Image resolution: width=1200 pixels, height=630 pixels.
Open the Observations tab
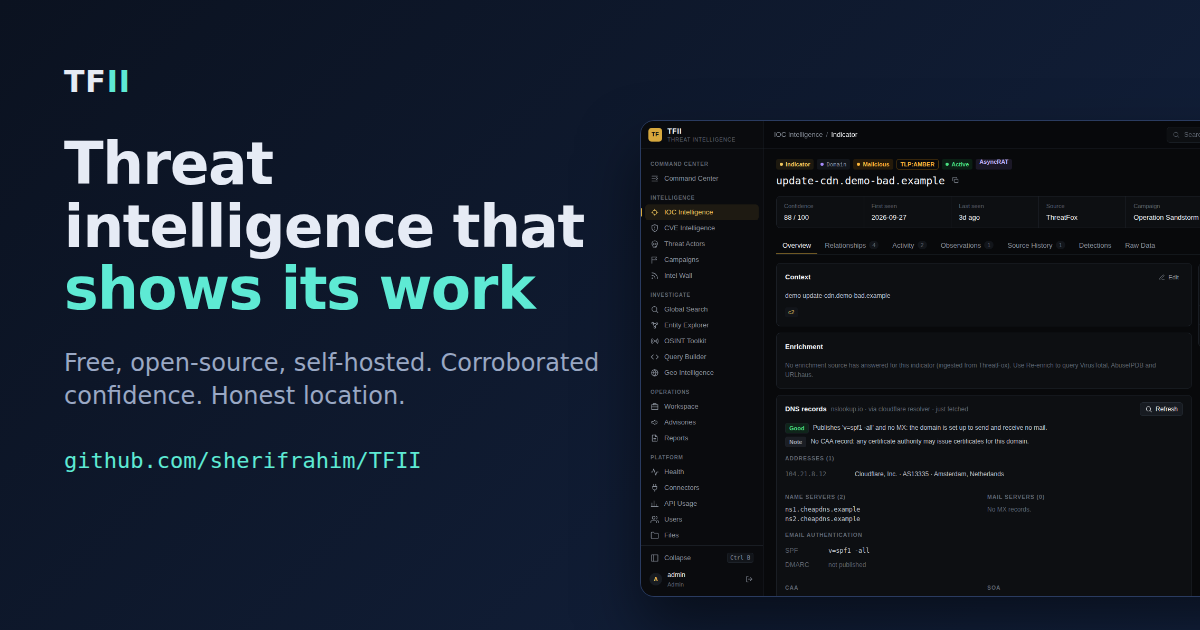[x=967, y=245]
